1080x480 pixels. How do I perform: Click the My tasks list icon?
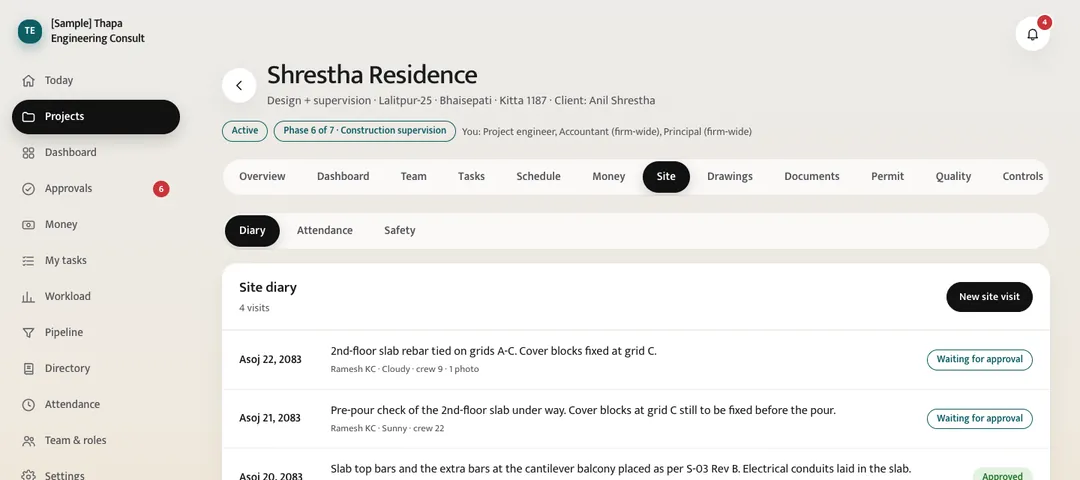click(28, 260)
